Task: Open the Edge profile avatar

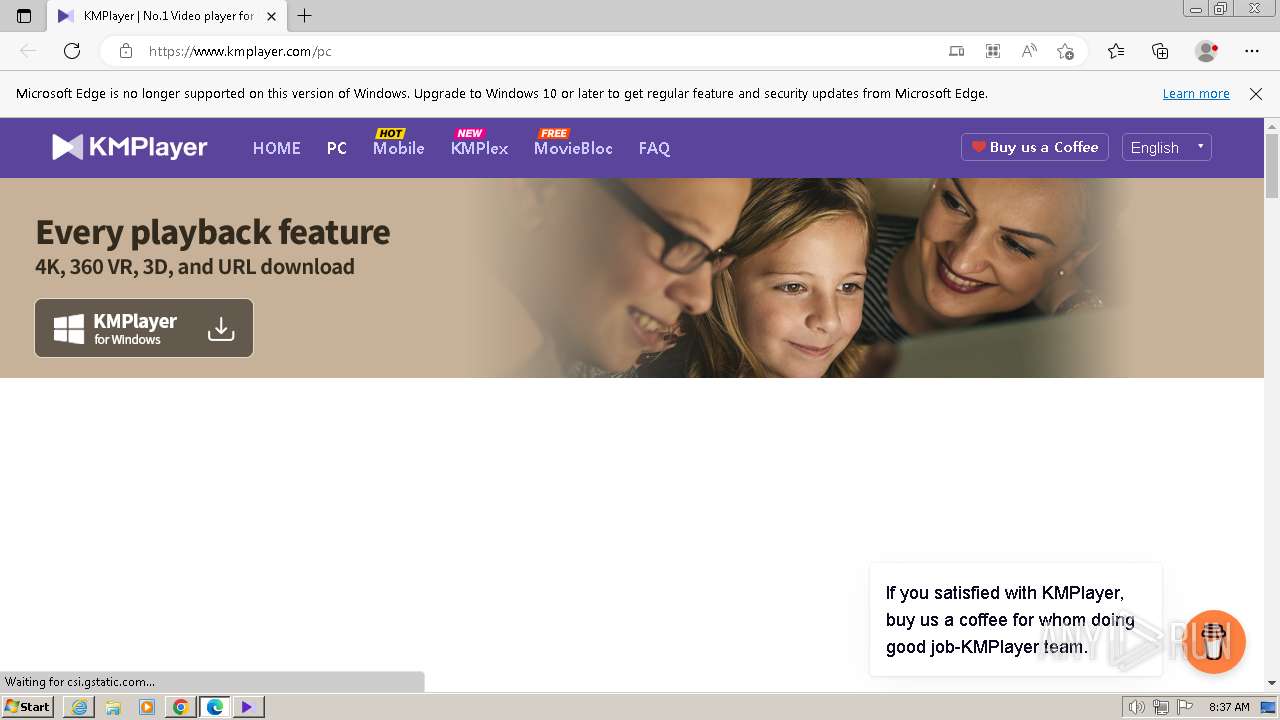Action: (1206, 51)
